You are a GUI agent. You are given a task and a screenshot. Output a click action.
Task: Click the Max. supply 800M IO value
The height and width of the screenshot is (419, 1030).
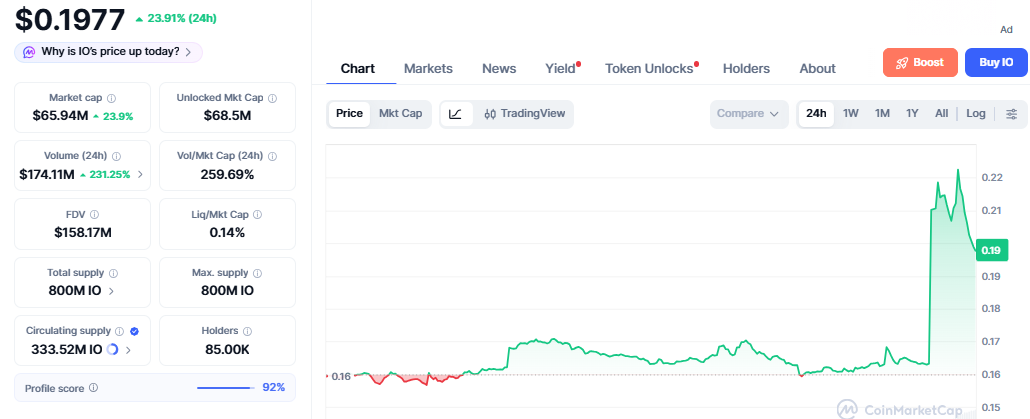[227, 291]
